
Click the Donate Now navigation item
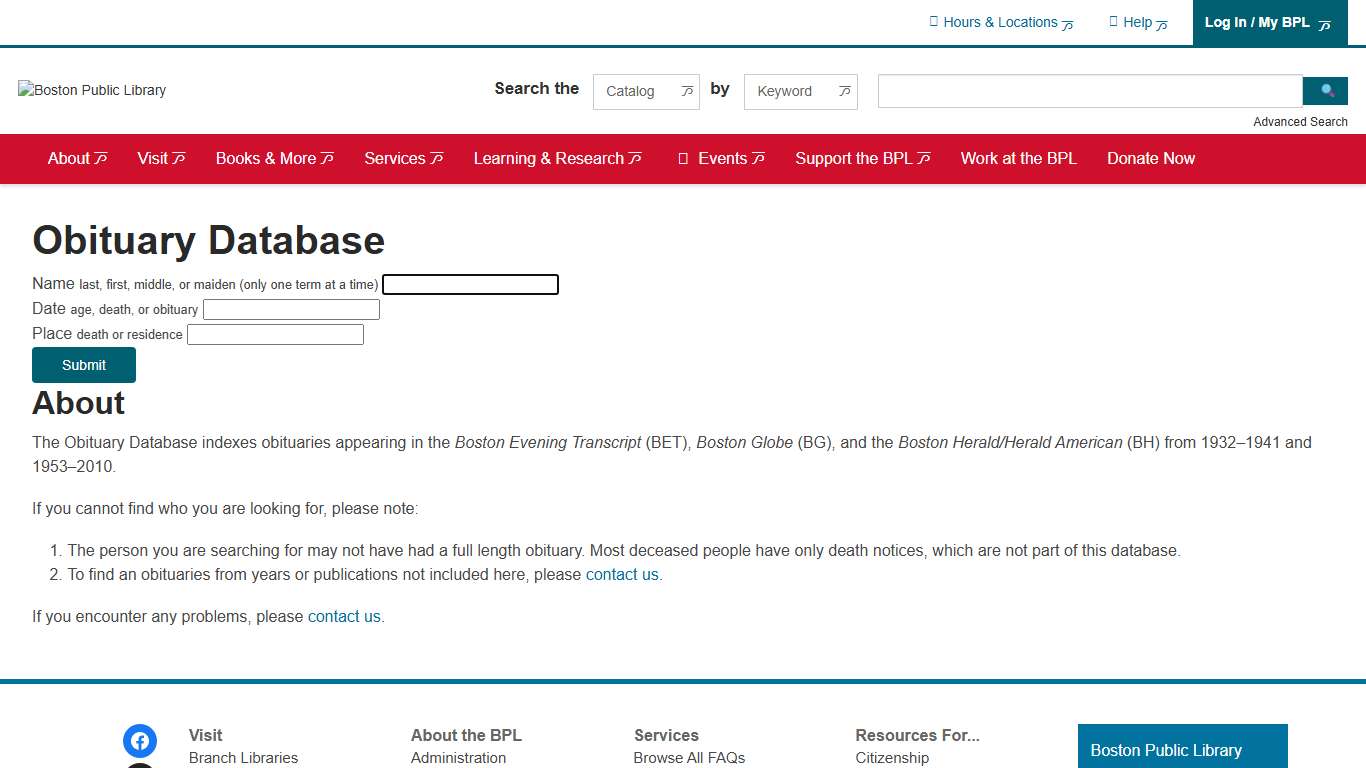point(1150,158)
